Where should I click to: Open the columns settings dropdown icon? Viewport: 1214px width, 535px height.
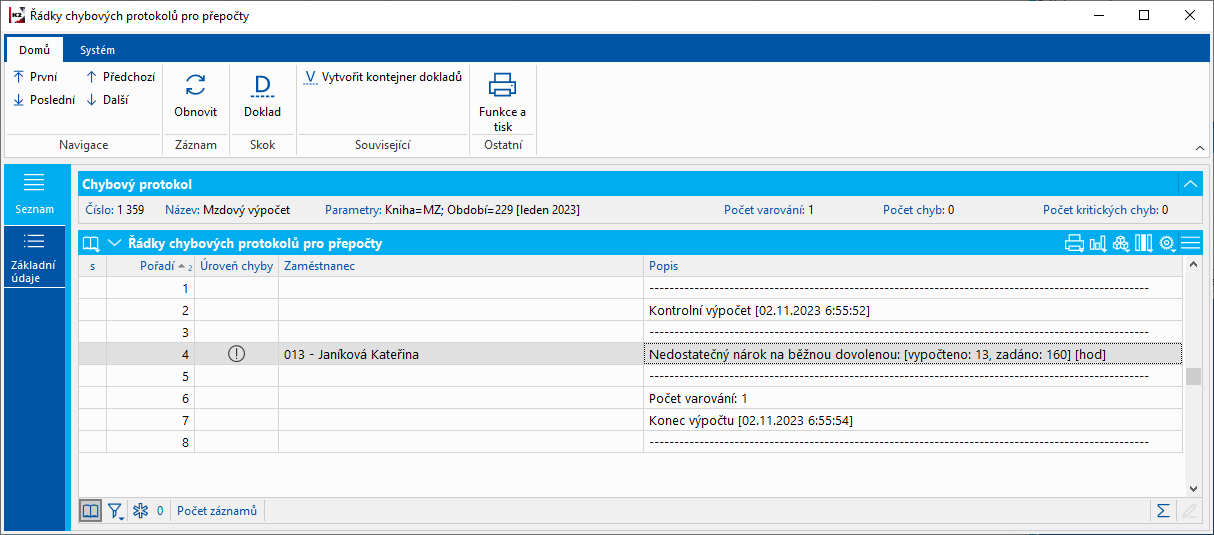pos(1143,243)
